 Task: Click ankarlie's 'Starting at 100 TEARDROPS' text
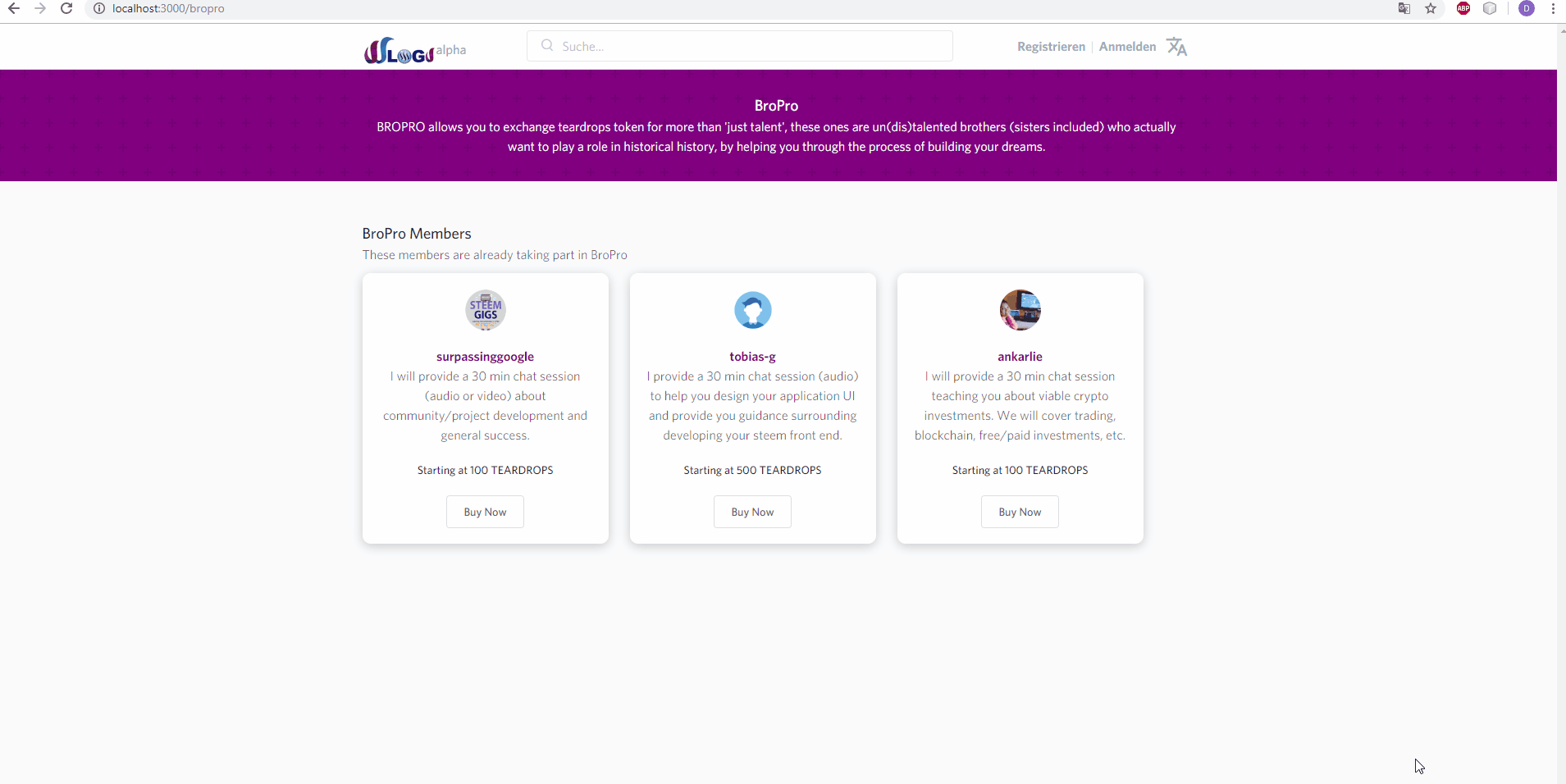pos(1020,470)
